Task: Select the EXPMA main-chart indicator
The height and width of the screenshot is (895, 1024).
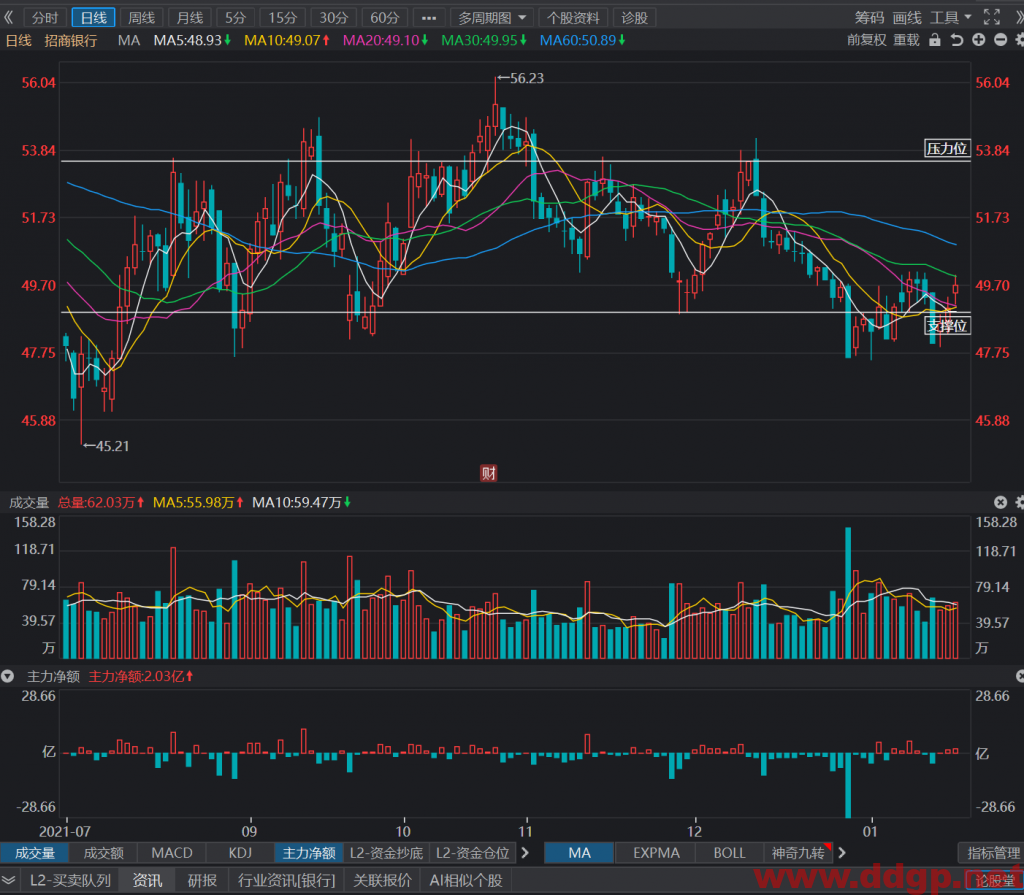Action: click(656, 853)
